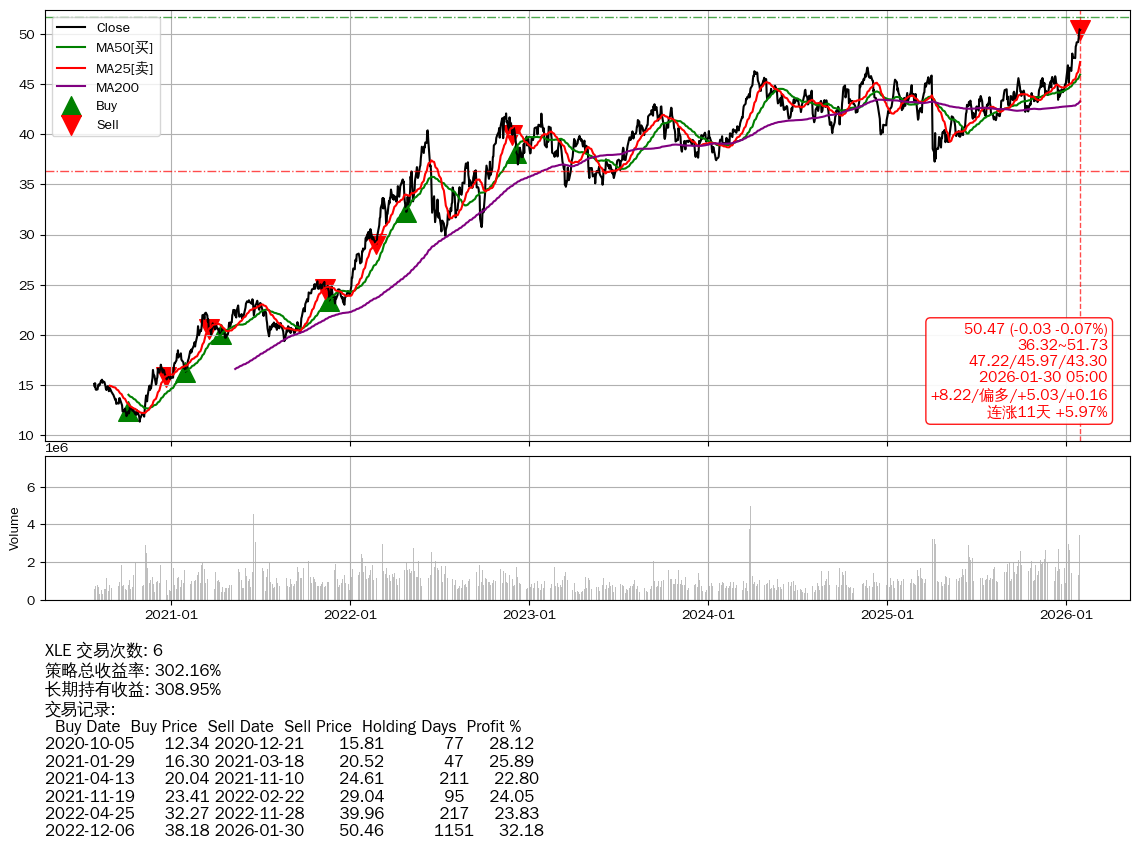Click the 2026-01-30 05:00 date in info box
Viewport: 1139px width, 849px height.
(x=1042, y=377)
